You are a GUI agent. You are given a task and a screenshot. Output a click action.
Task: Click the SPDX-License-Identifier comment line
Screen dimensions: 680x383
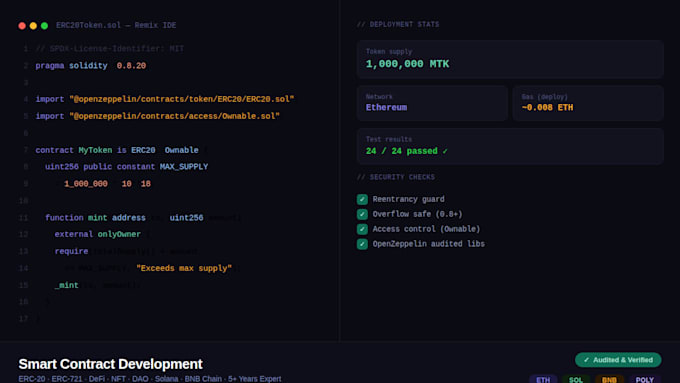pos(110,49)
